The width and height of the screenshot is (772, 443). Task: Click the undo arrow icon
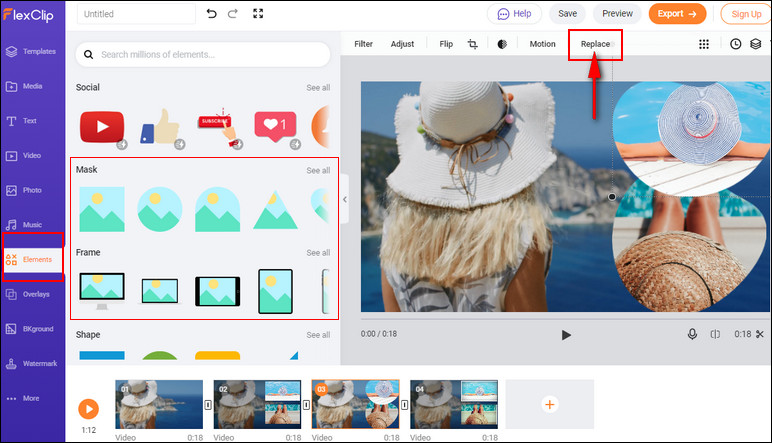coord(212,14)
